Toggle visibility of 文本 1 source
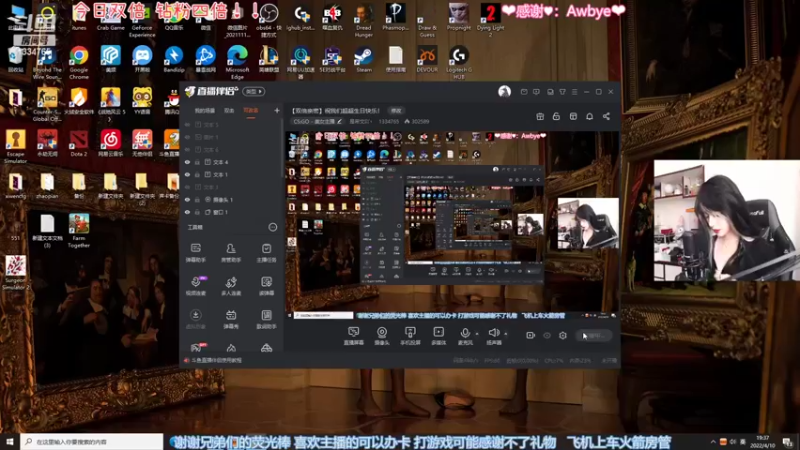 click(187, 174)
